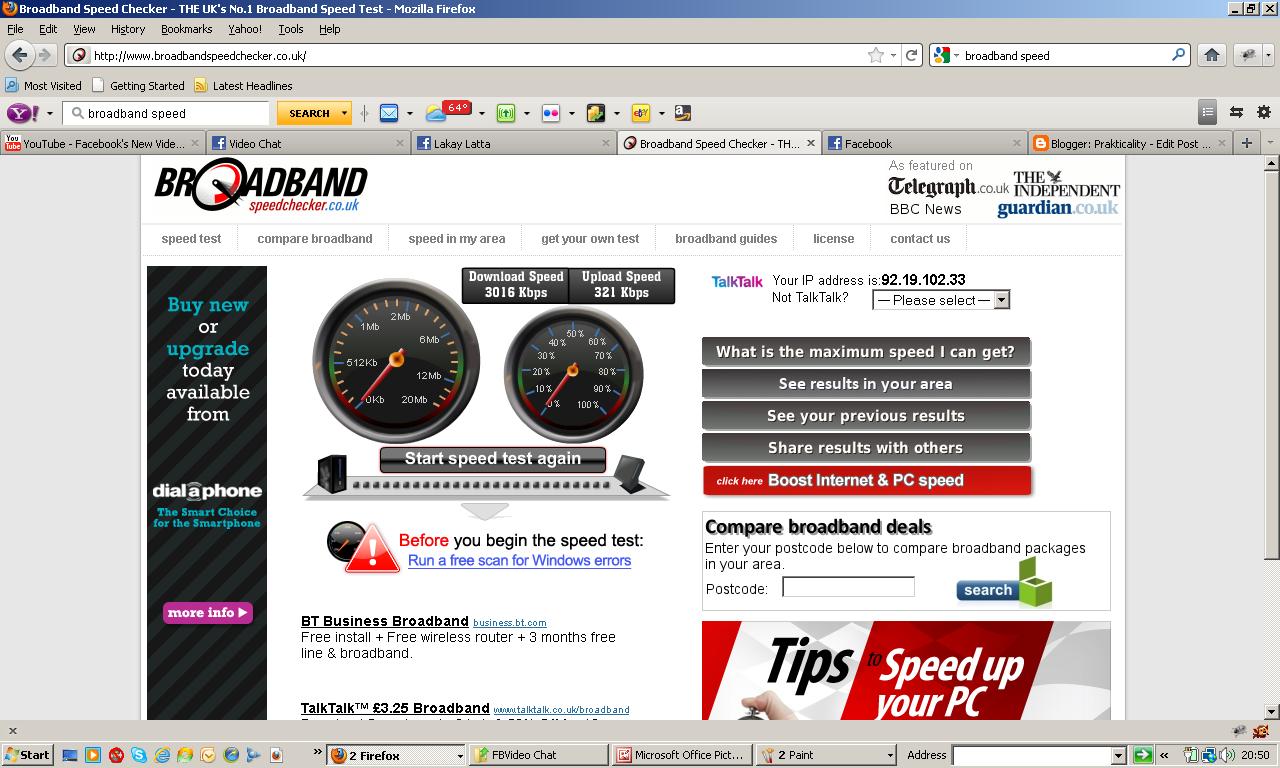Expand the Yahoo! logo menu arrow
Image resolution: width=1280 pixels, height=768 pixels.
[x=49, y=113]
